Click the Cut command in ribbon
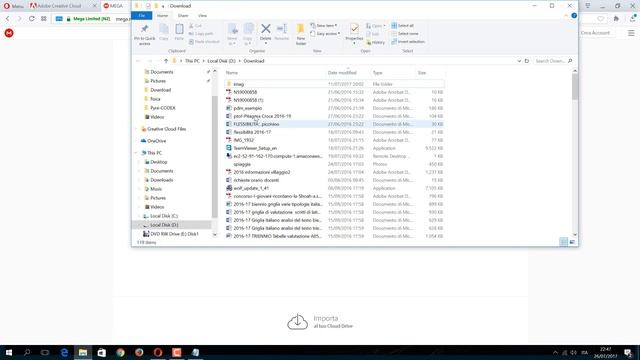The height and width of the screenshot is (360, 640). [x=196, y=26]
